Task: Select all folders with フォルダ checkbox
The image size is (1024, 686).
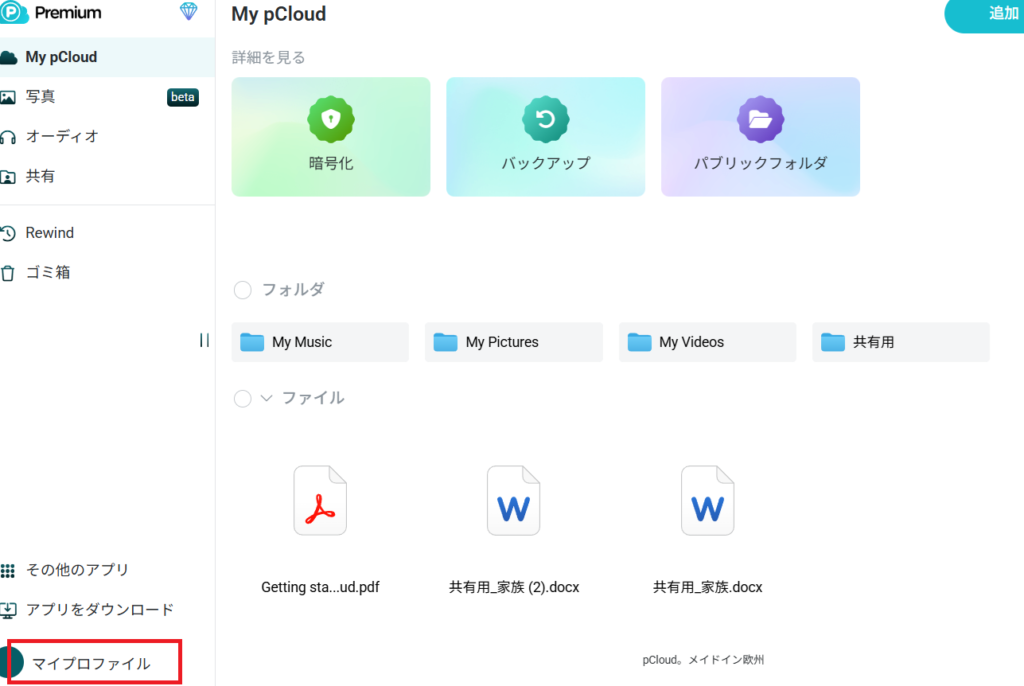Action: (x=242, y=290)
